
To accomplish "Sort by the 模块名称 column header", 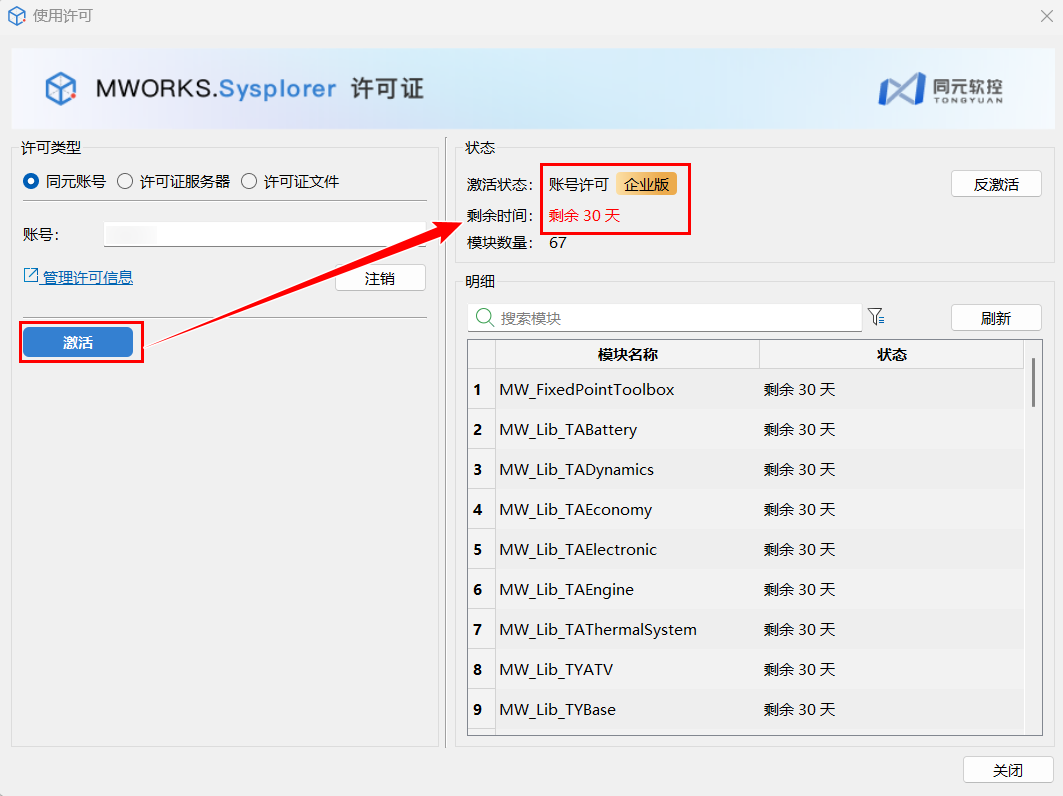I will [x=627, y=355].
